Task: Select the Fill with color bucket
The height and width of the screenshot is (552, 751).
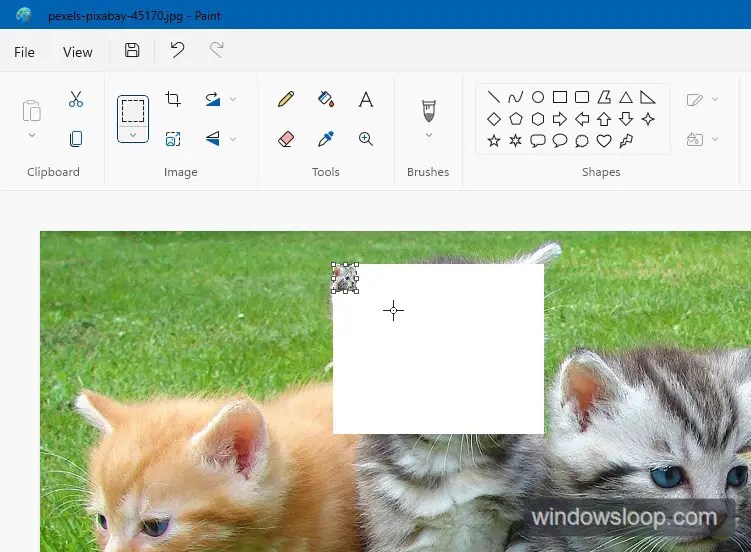Action: click(326, 99)
